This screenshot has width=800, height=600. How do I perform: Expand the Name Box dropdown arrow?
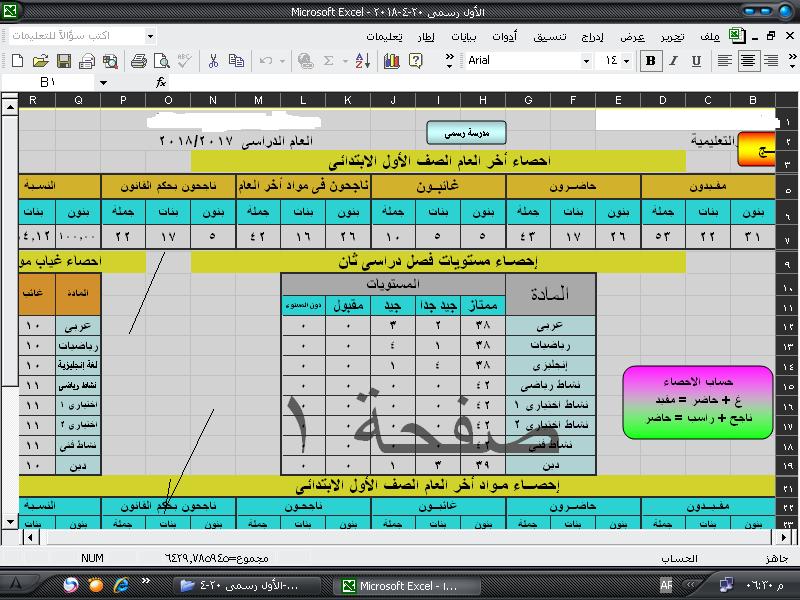point(102,82)
